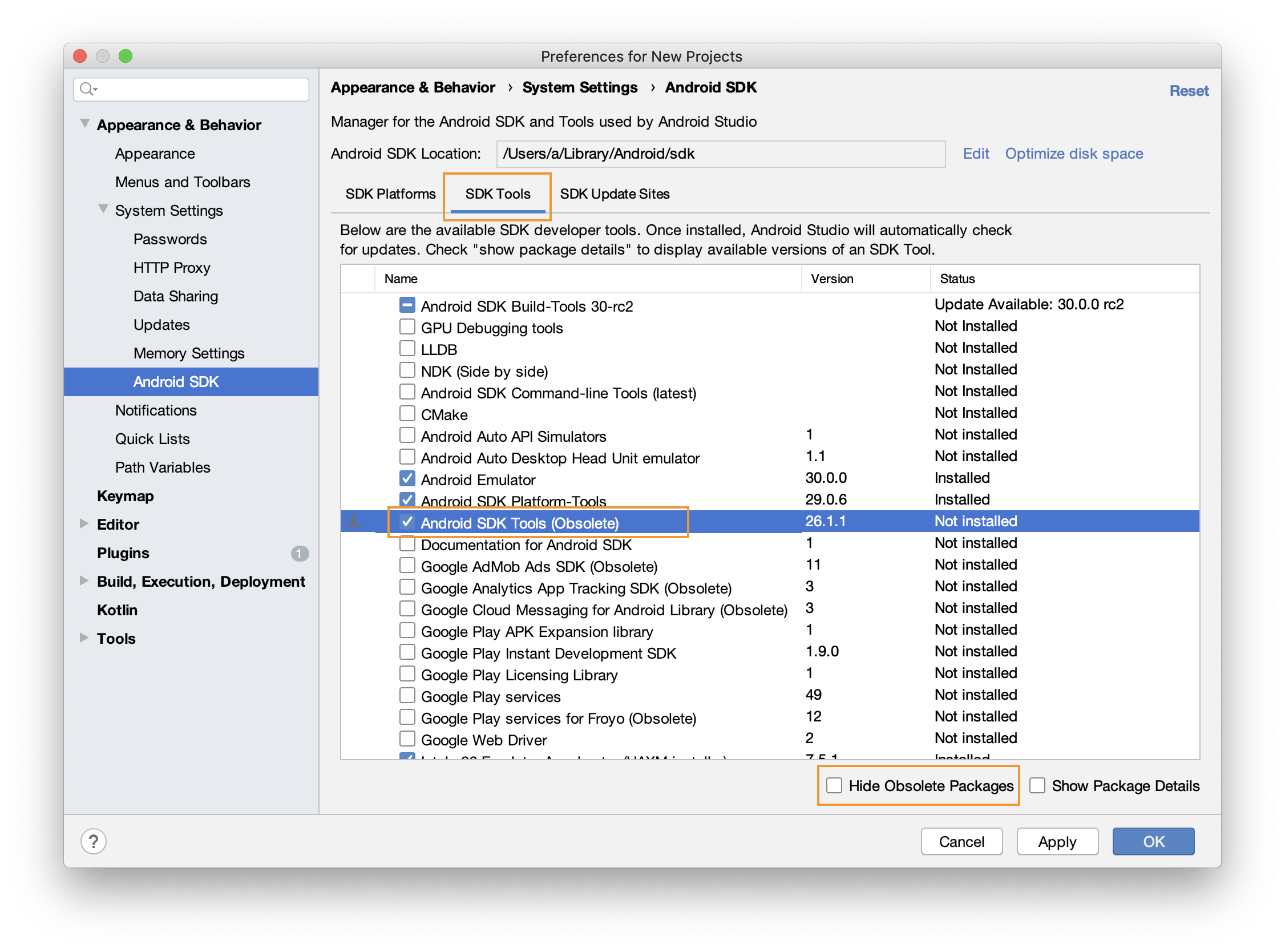1285x952 pixels.
Task: Click the help question mark icon
Action: 94,841
